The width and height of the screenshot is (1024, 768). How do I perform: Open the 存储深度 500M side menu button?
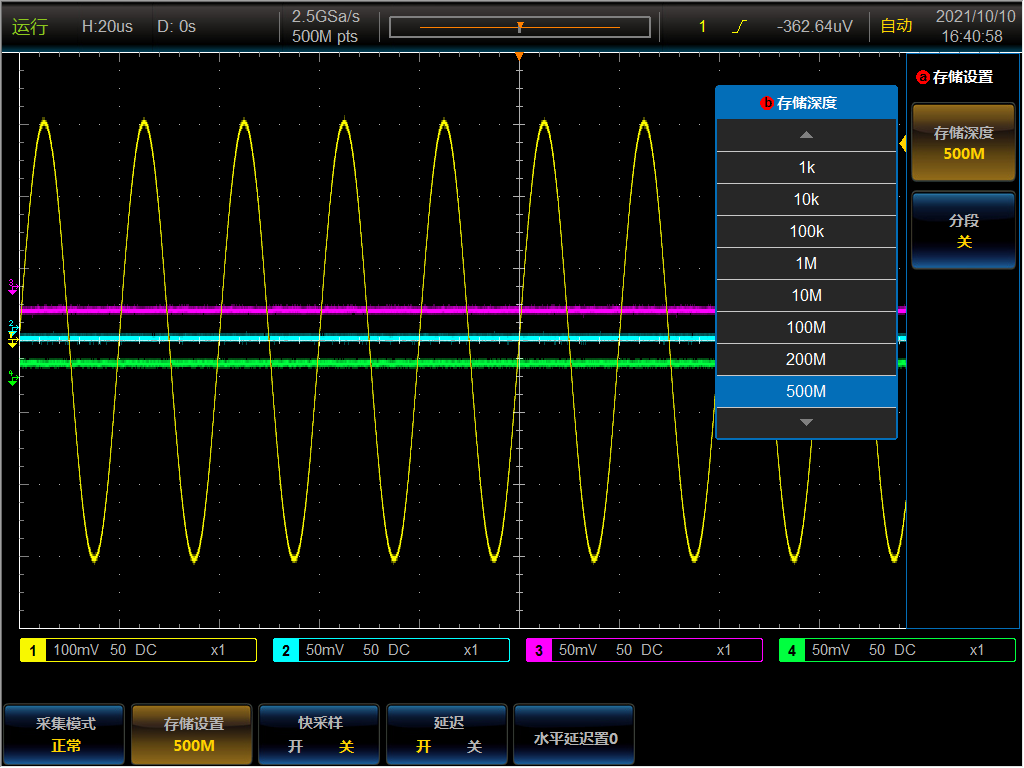(x=963, y=143)
